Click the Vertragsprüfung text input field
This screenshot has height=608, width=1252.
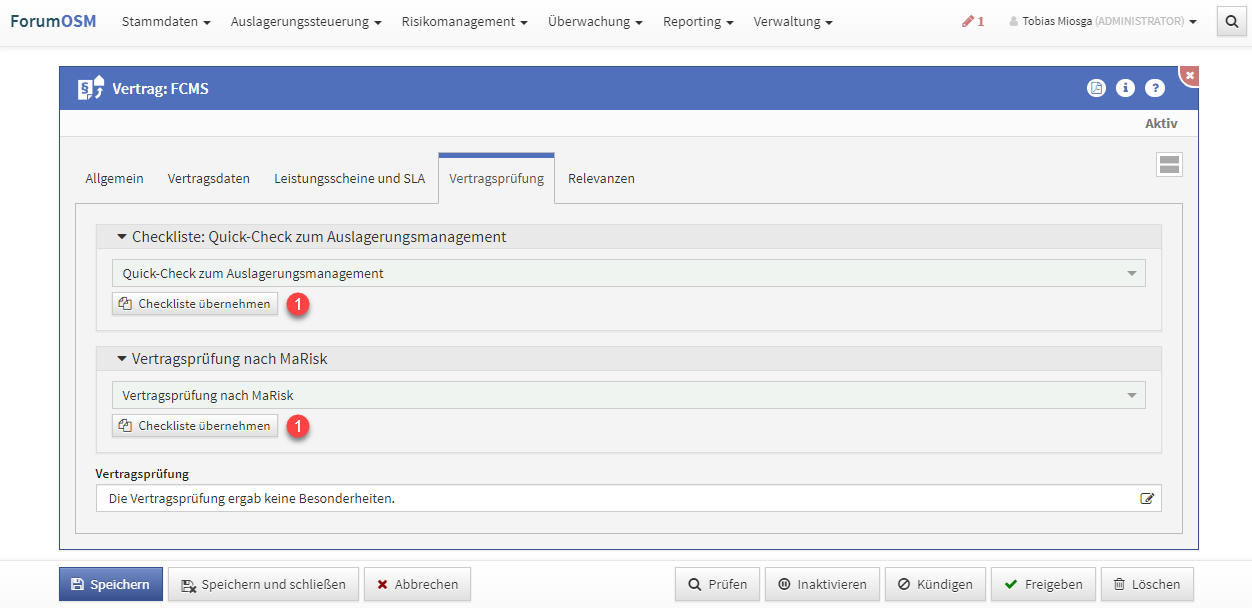point(615,498)
